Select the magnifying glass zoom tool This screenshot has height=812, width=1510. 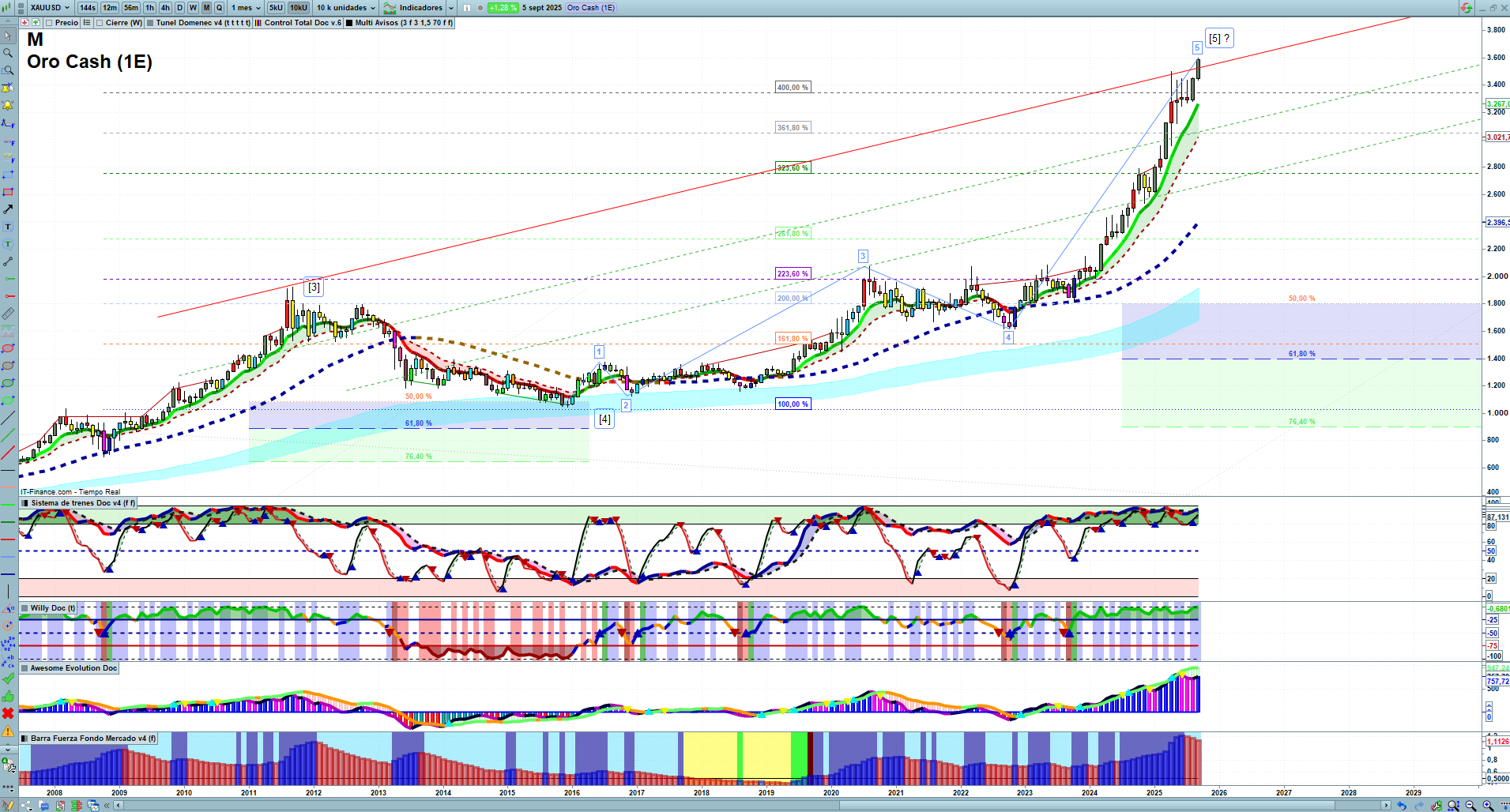coord(8,53)
